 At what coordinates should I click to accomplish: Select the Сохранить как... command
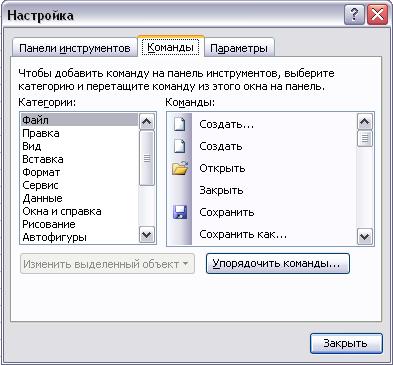click(243, 234)
